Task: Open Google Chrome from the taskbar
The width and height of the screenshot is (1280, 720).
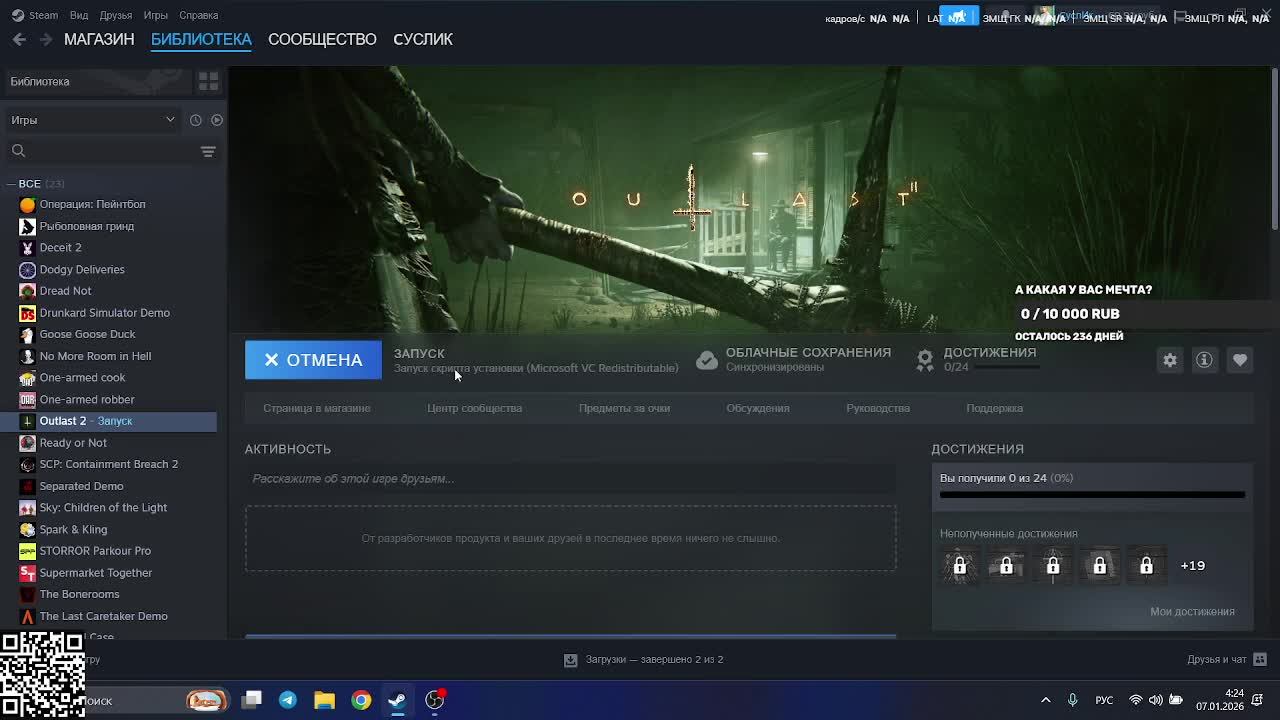Action: click(x=361, y=700)
